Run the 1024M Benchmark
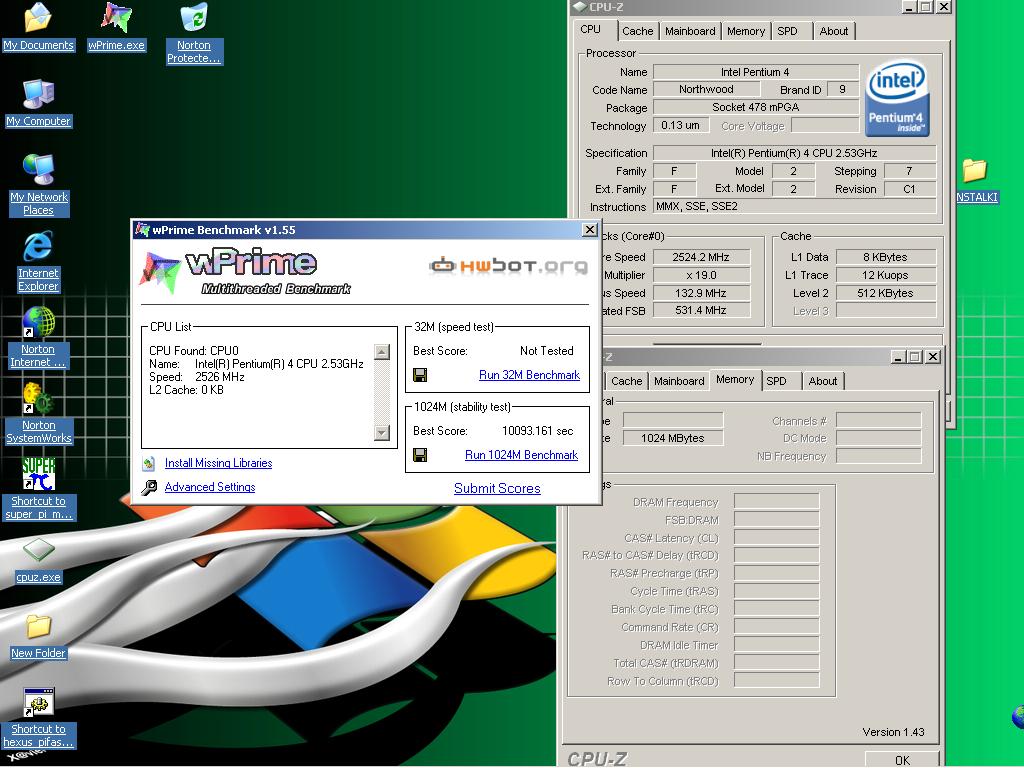1024x768 pixels. point(521,455)
